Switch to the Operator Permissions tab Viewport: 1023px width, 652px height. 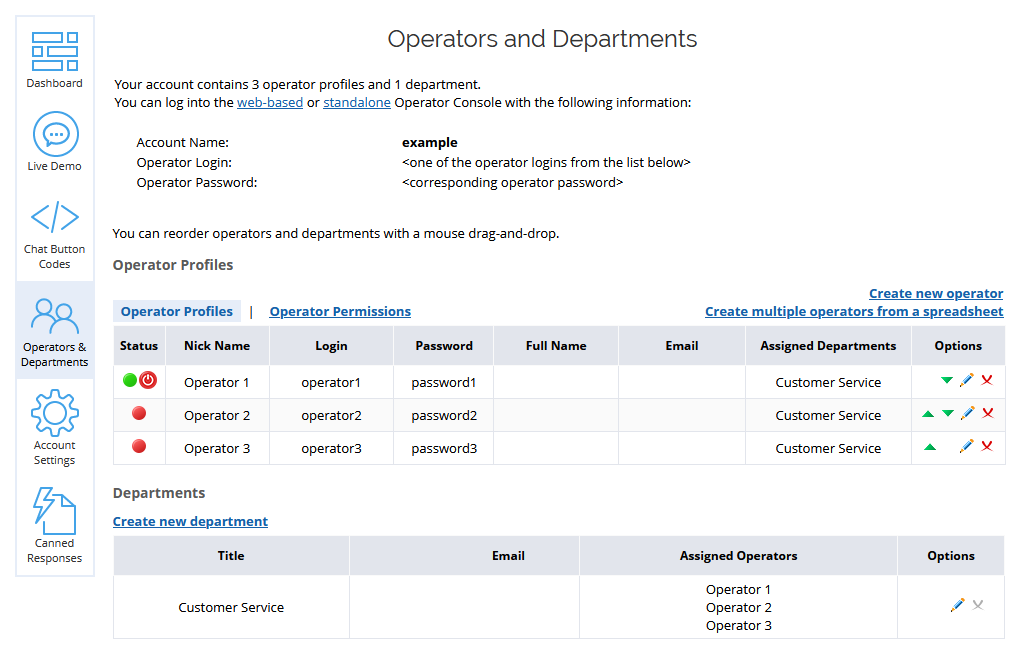coord(339,311)
